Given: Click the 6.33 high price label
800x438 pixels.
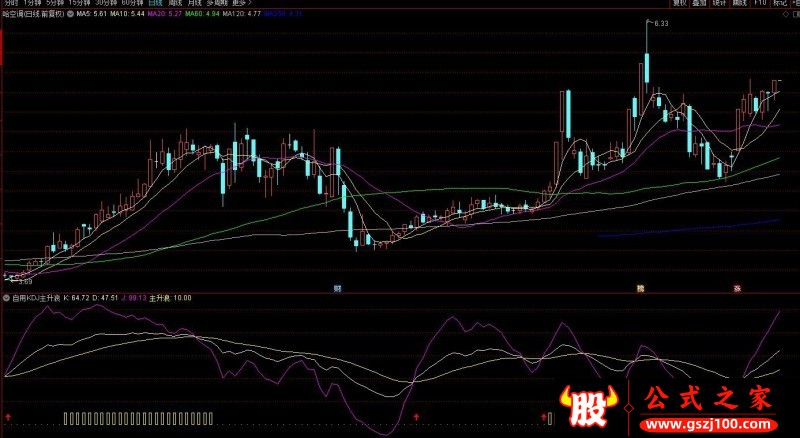Looking at the screenshot, I should pos(661,23).
